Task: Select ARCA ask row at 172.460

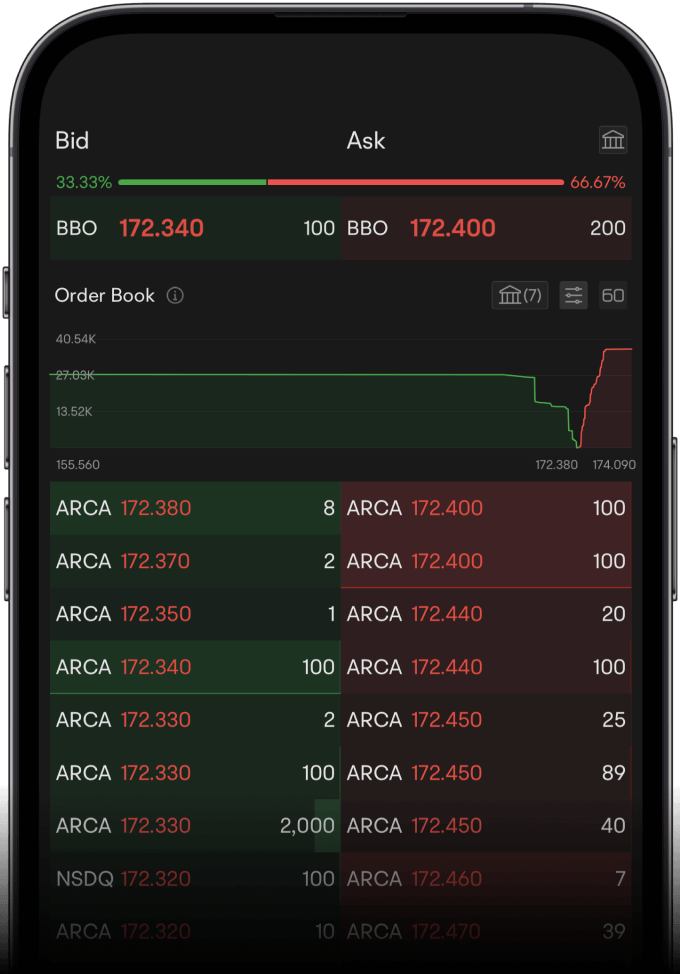Action: (x=486, y=878)
